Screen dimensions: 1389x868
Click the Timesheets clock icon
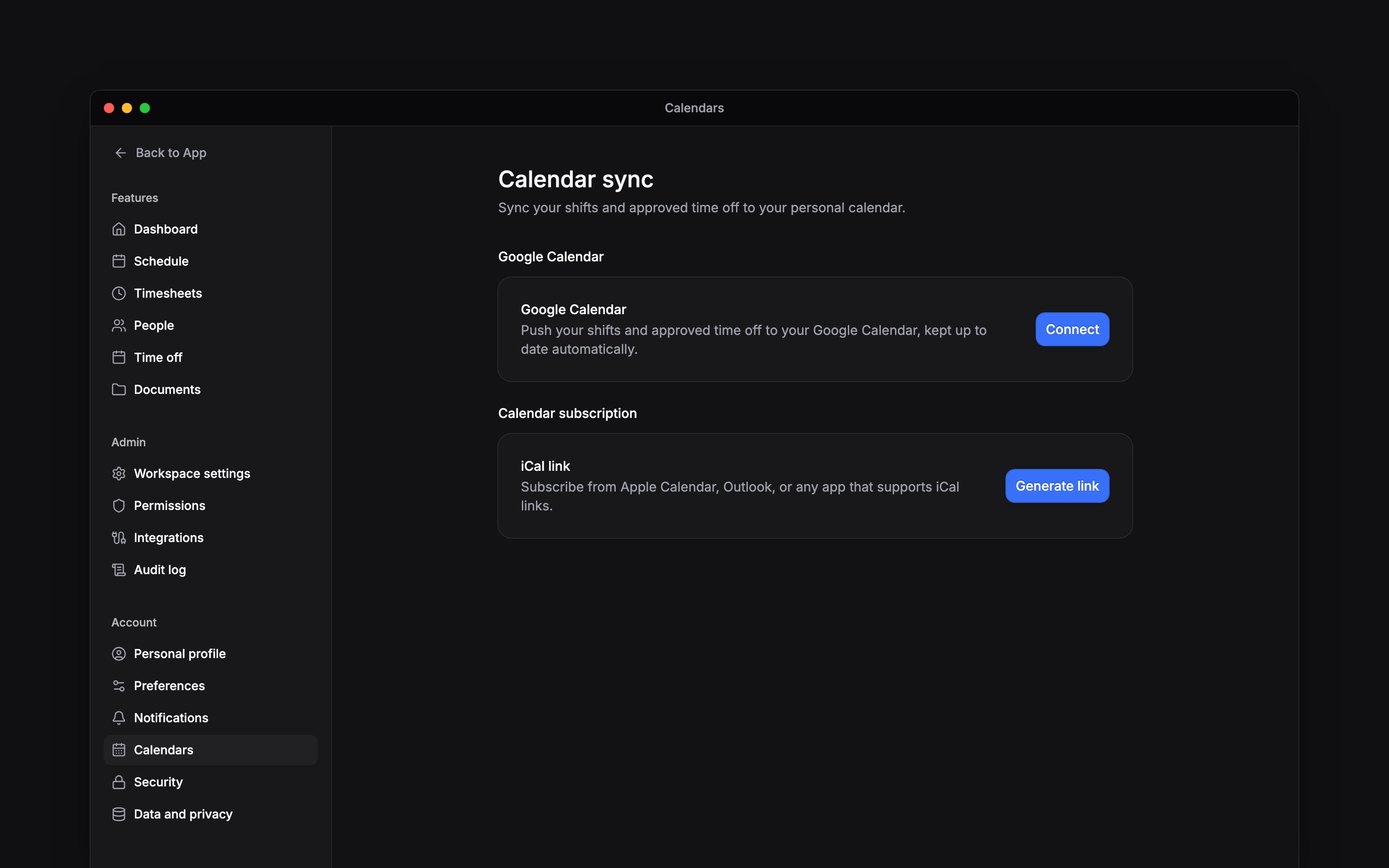(119, 293)
